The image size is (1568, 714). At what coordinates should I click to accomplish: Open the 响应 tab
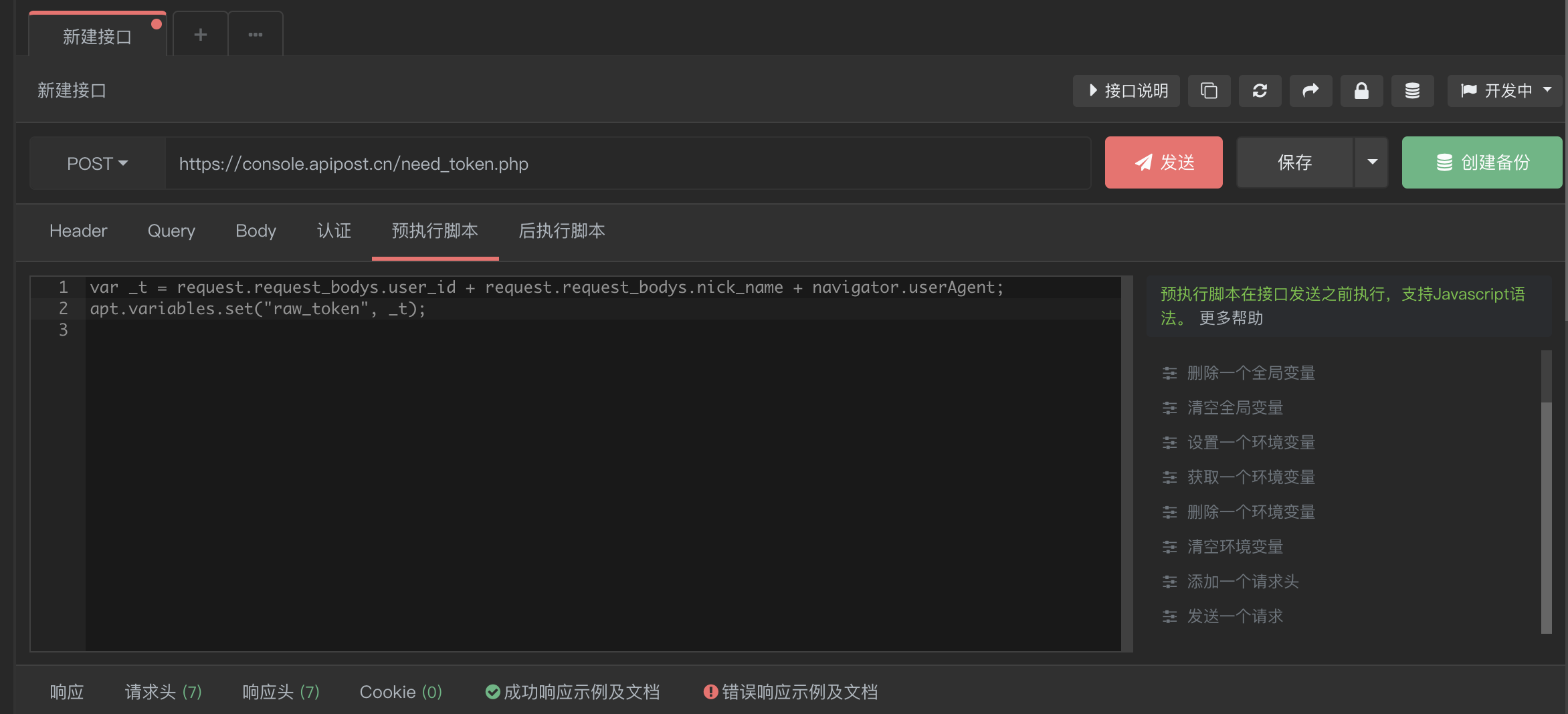[67, 692]
